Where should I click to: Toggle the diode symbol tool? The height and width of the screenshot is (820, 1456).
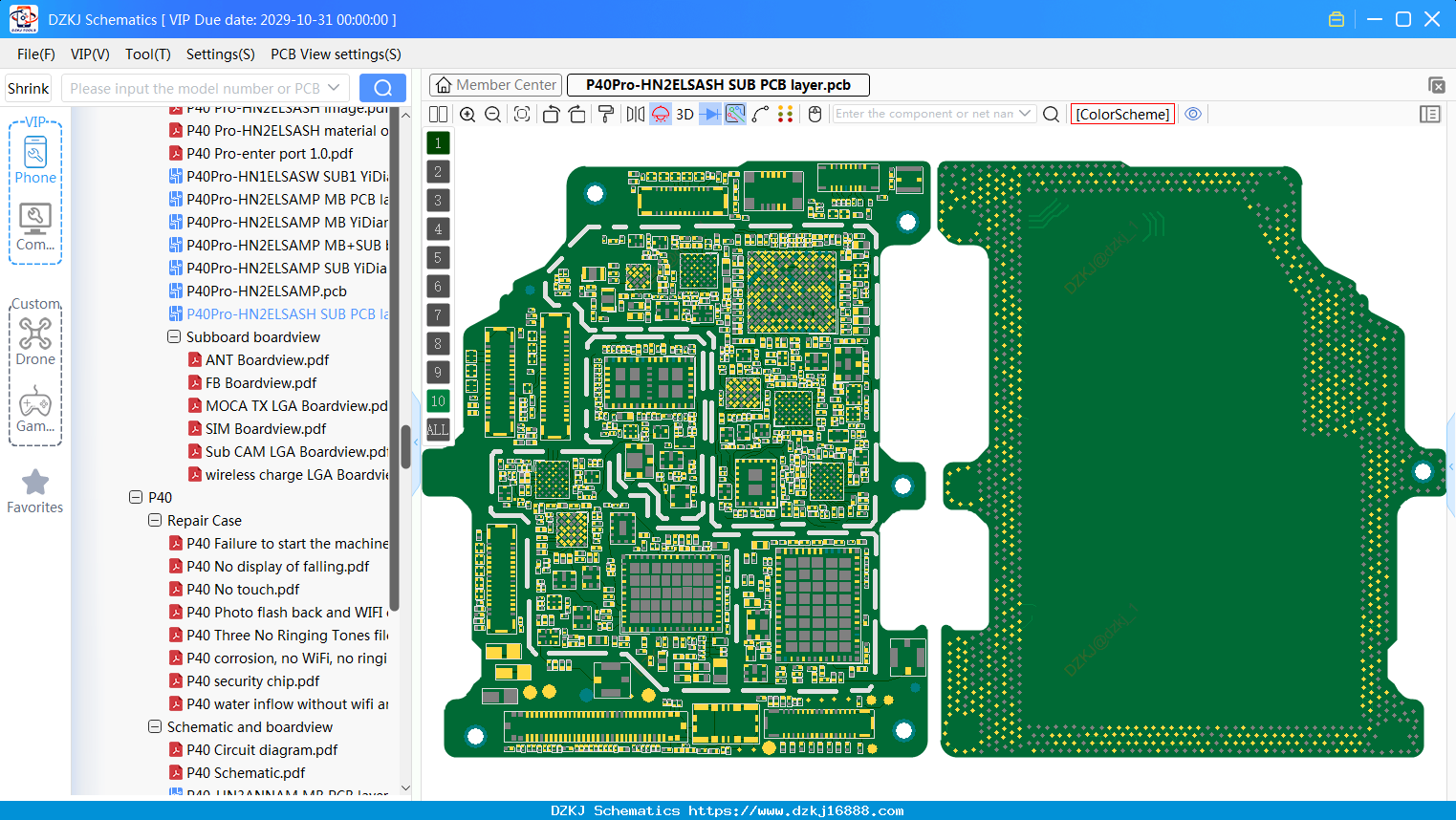[710, 114]
